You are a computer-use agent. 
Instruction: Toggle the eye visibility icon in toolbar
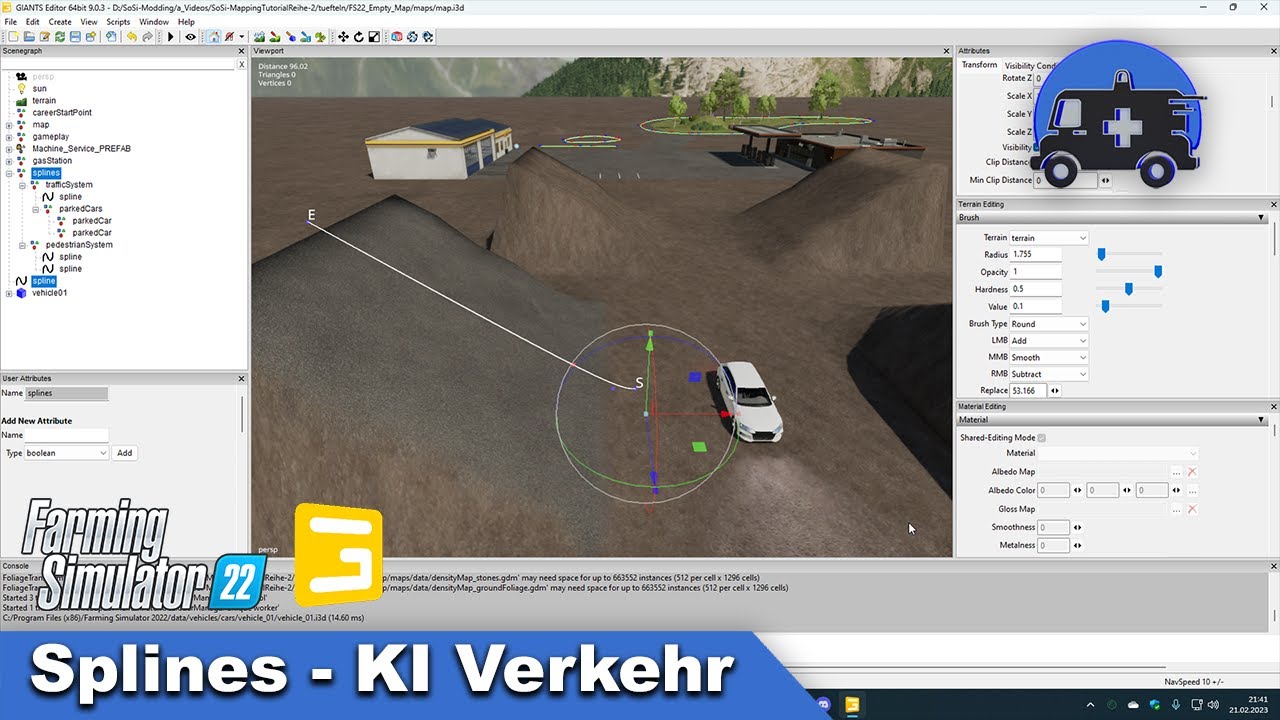(x=190, y=37)
